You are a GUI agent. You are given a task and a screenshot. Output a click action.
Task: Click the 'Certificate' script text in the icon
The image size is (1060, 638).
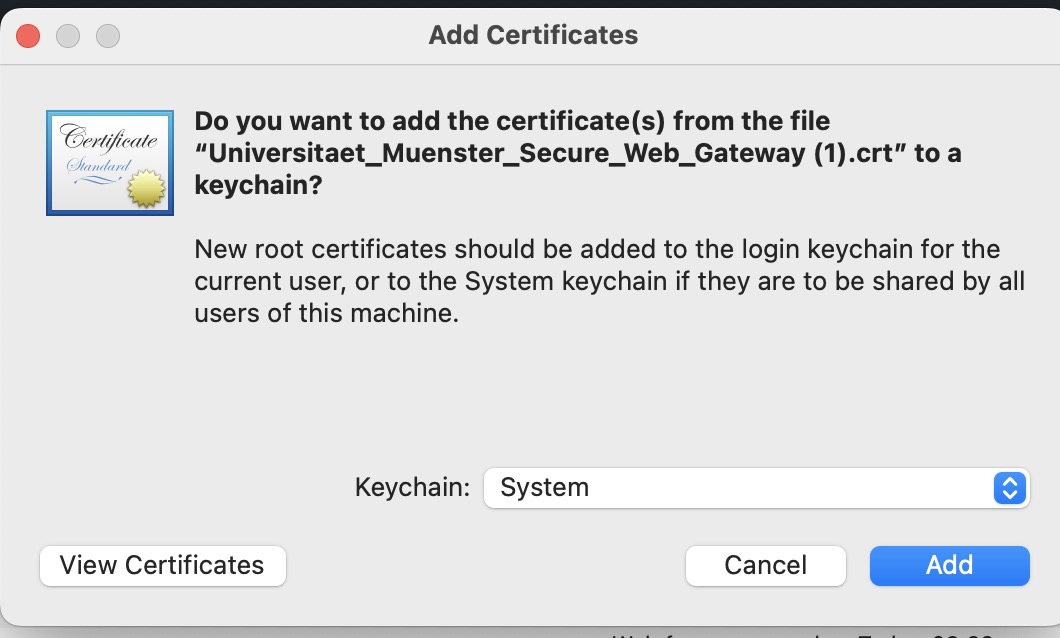pos(109,139)
